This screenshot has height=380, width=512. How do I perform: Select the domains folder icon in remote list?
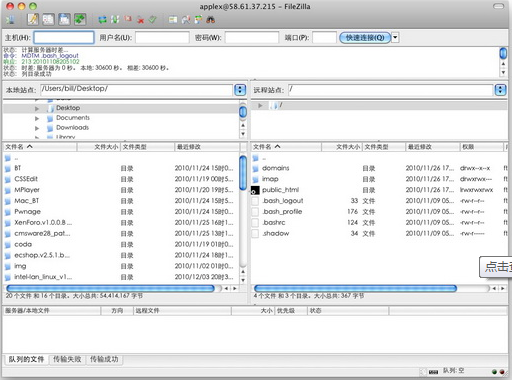click(x=255, y=168)
